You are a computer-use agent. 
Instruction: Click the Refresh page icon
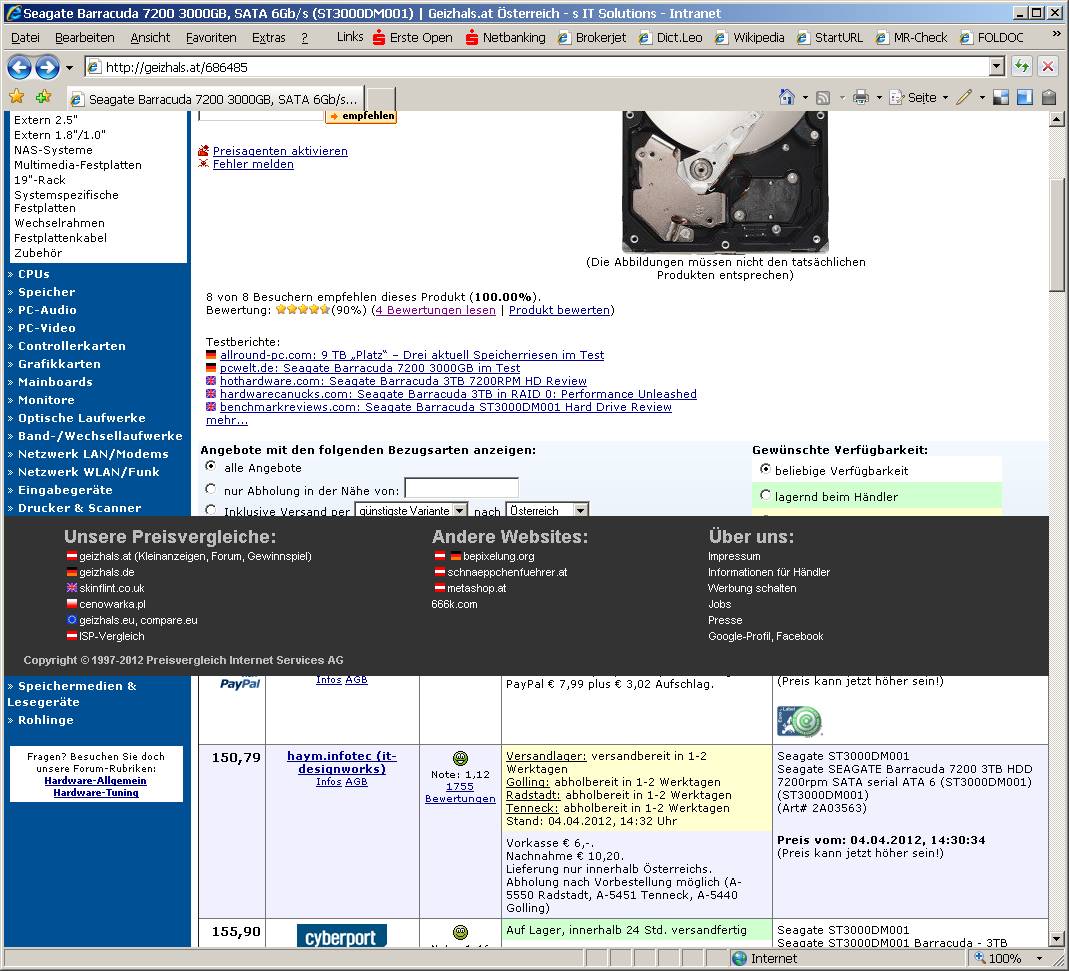[1021, 67]
